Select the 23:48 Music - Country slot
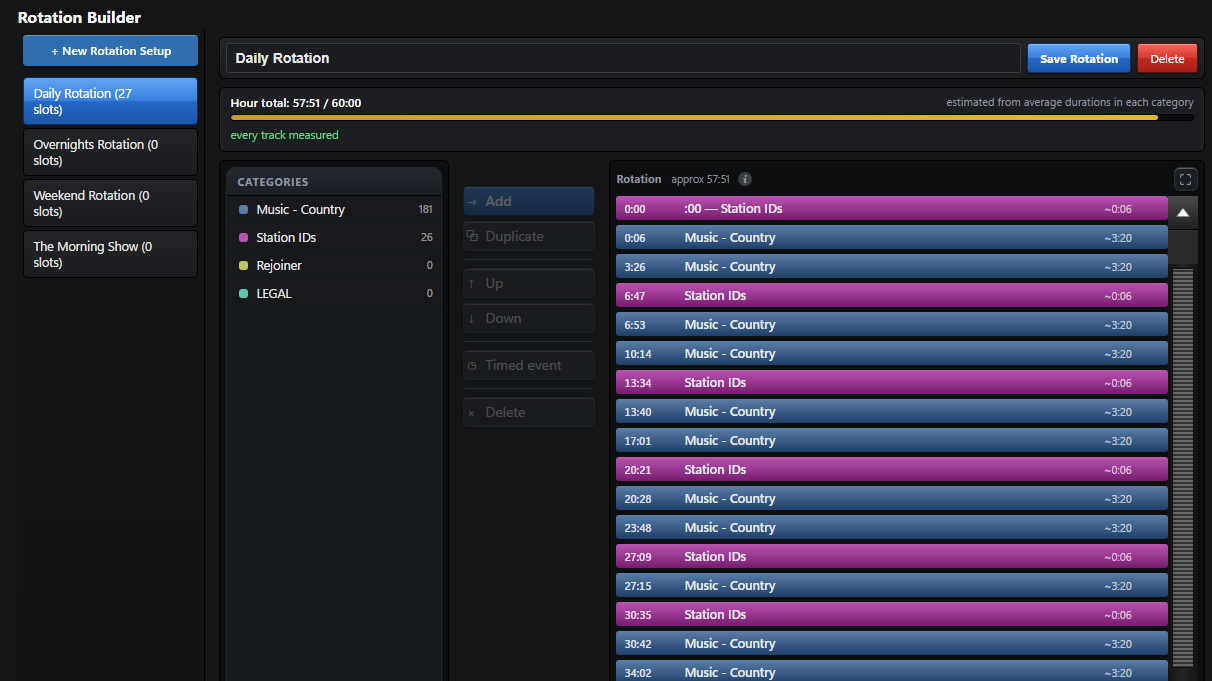The width and height of the screenshot is (1212, 681). (892, 528)
